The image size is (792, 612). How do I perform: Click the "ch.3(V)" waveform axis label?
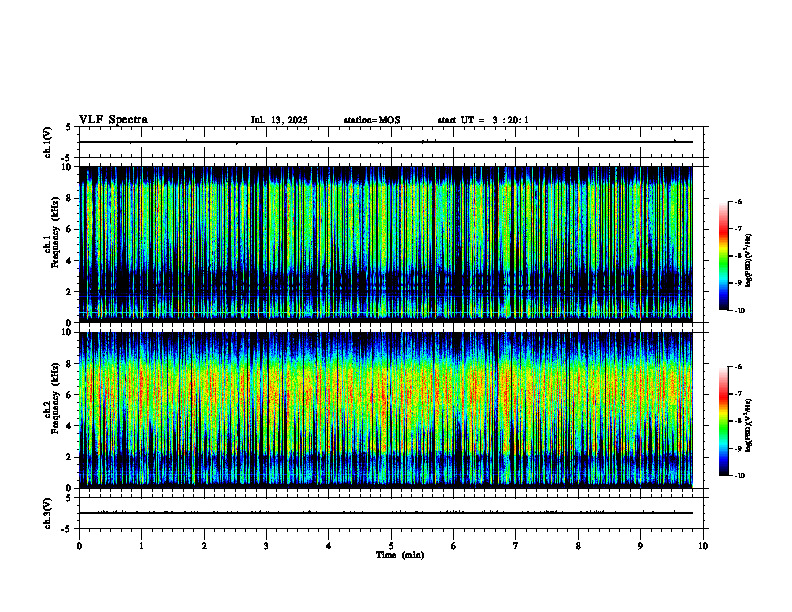pos(48,513)
